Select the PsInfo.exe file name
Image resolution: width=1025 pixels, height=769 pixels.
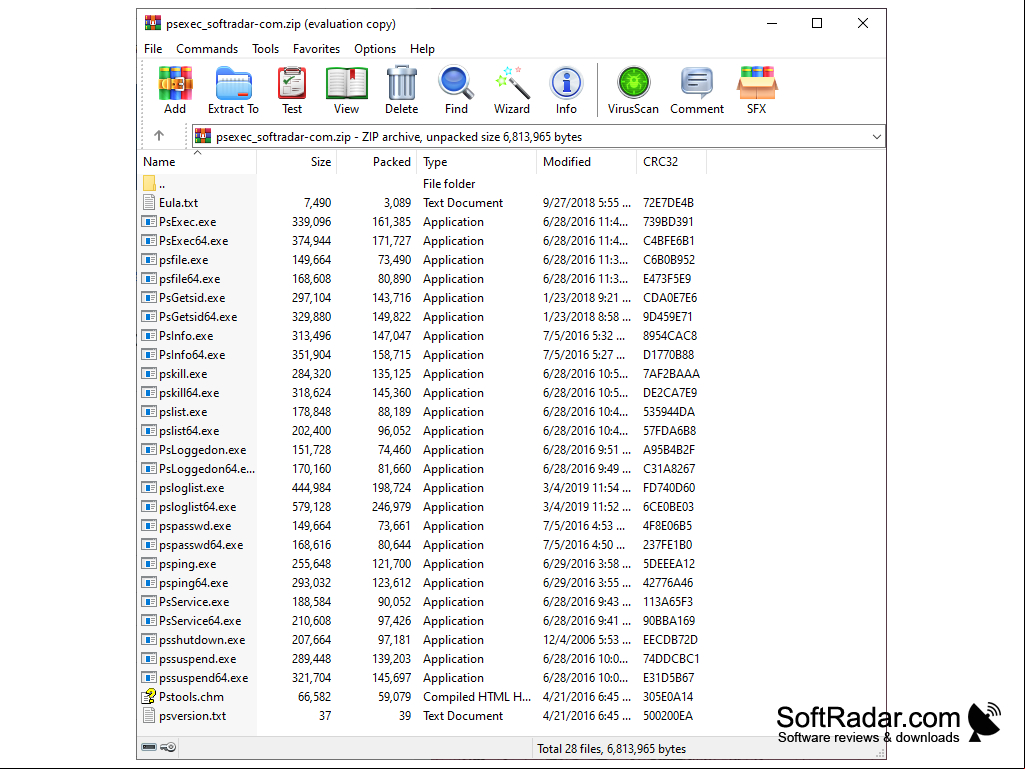(x=186, y=335)
